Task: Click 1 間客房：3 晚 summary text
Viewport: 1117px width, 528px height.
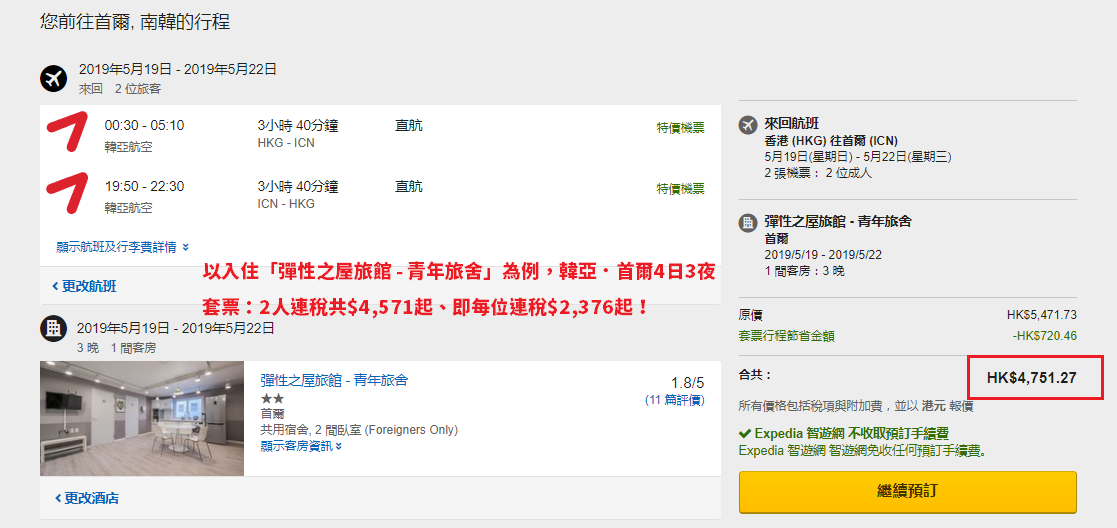Action: click(x=804, y=271)
